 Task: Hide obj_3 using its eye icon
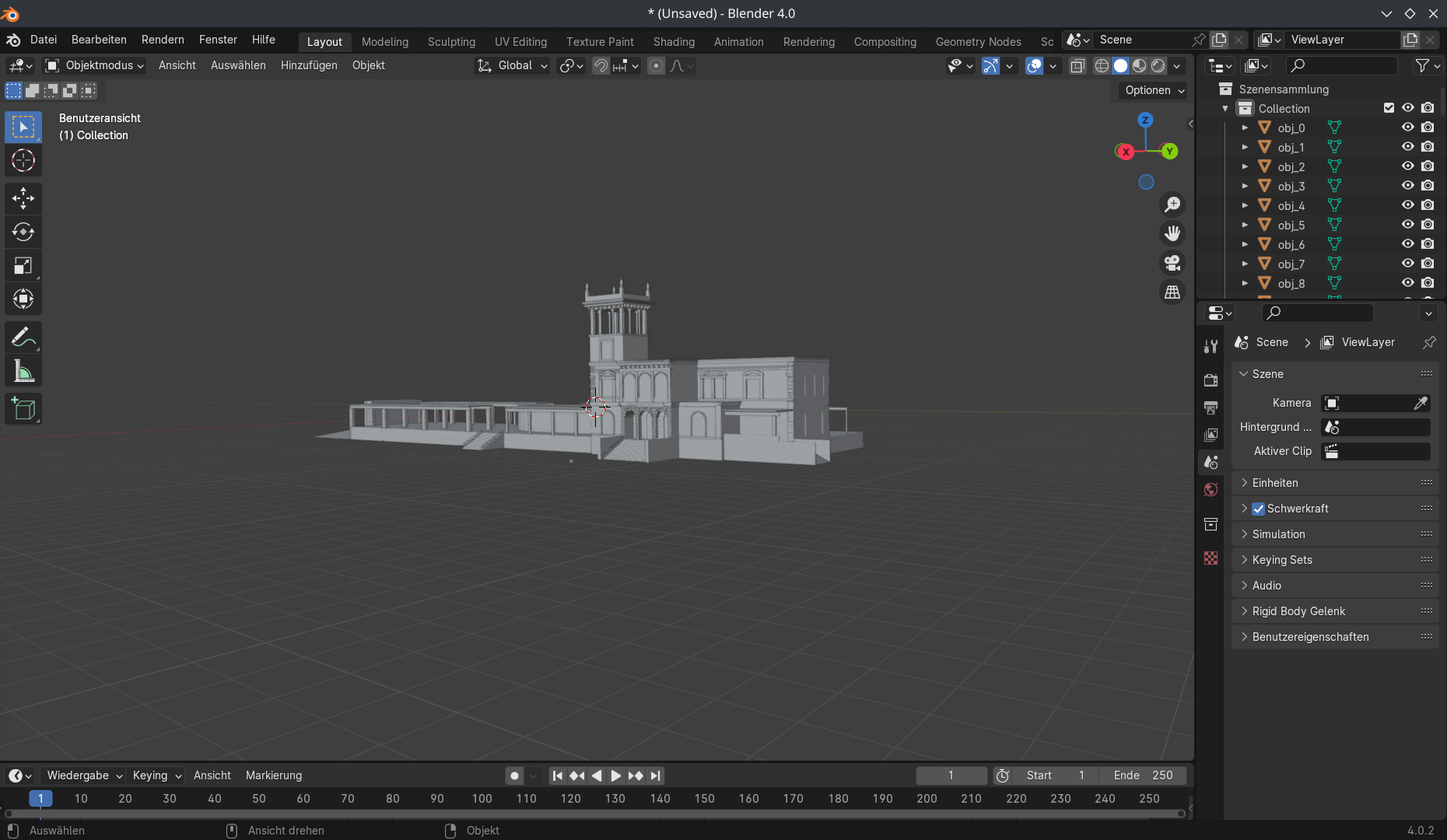(x=1407, y=186)
